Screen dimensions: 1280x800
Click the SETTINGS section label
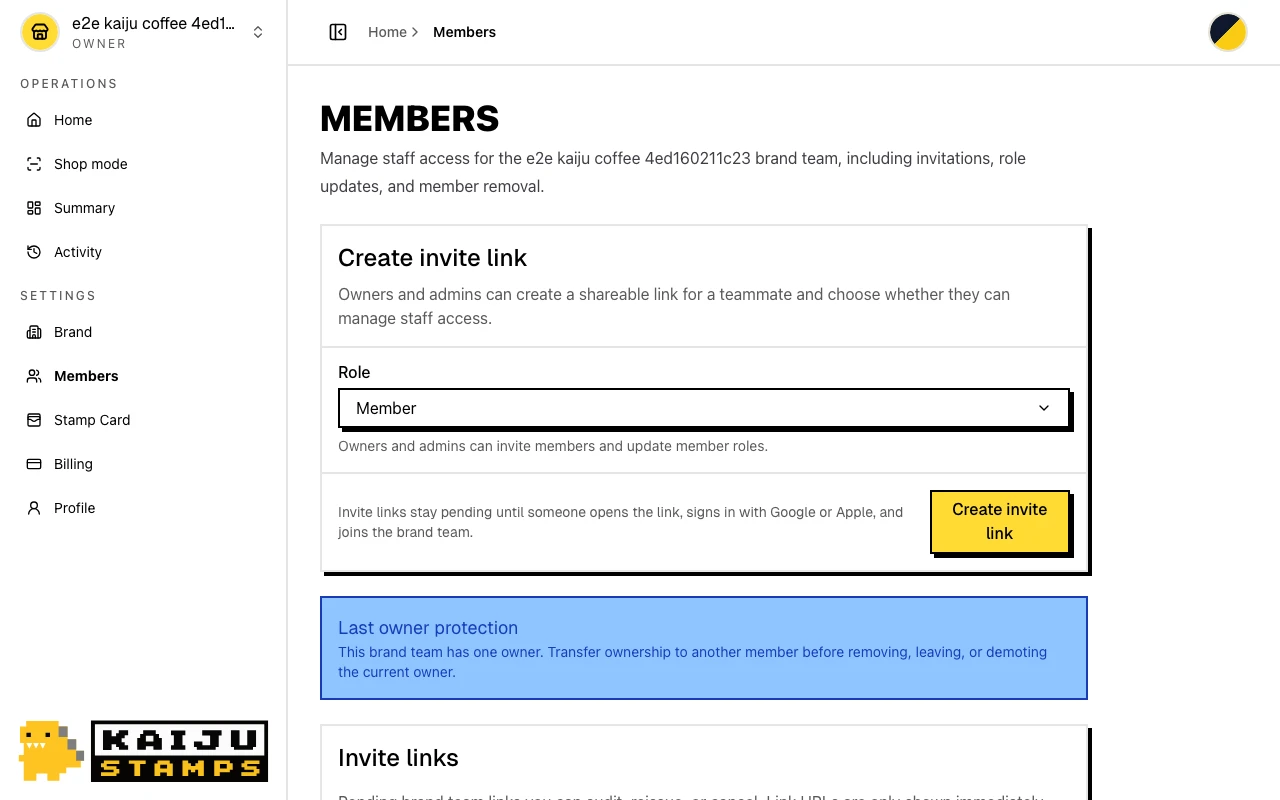click(58, 296)
